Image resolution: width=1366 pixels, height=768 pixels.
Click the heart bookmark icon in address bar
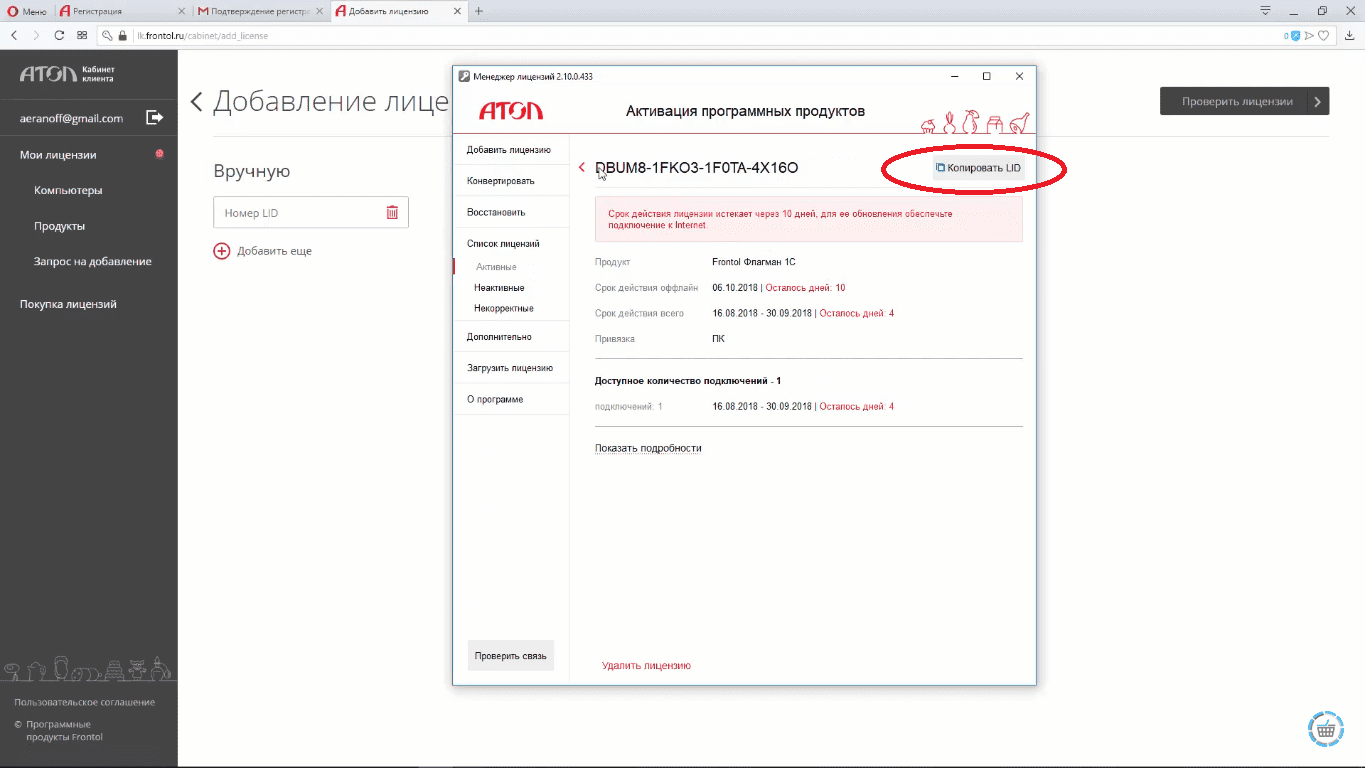tap(1323, 35)
